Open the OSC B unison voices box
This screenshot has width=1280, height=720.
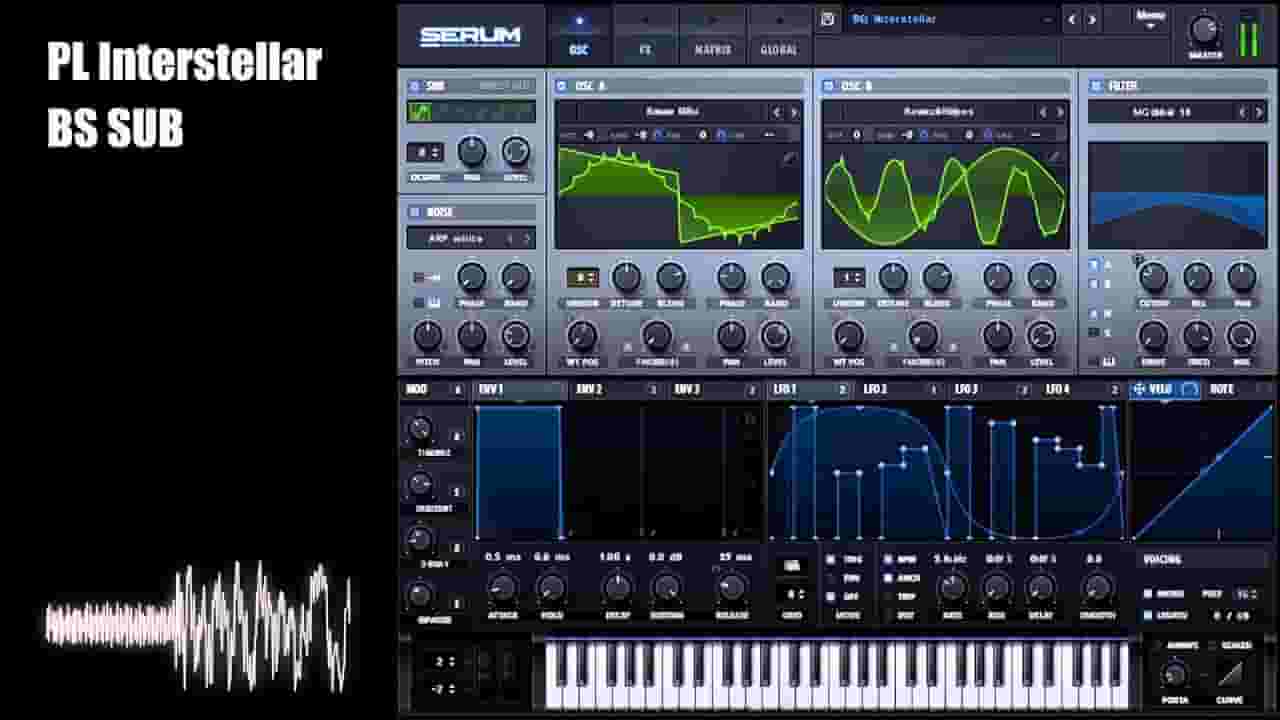(849, 277)
